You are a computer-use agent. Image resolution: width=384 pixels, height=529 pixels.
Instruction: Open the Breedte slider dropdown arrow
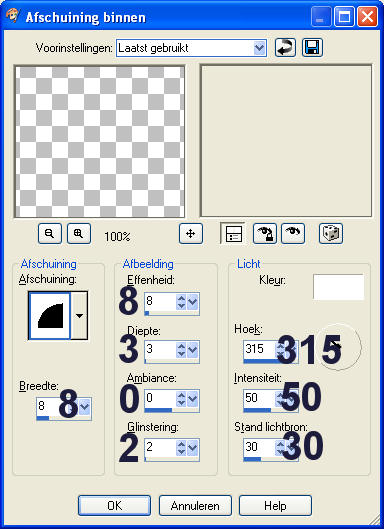pyautogui.click(x=84, y=406)
